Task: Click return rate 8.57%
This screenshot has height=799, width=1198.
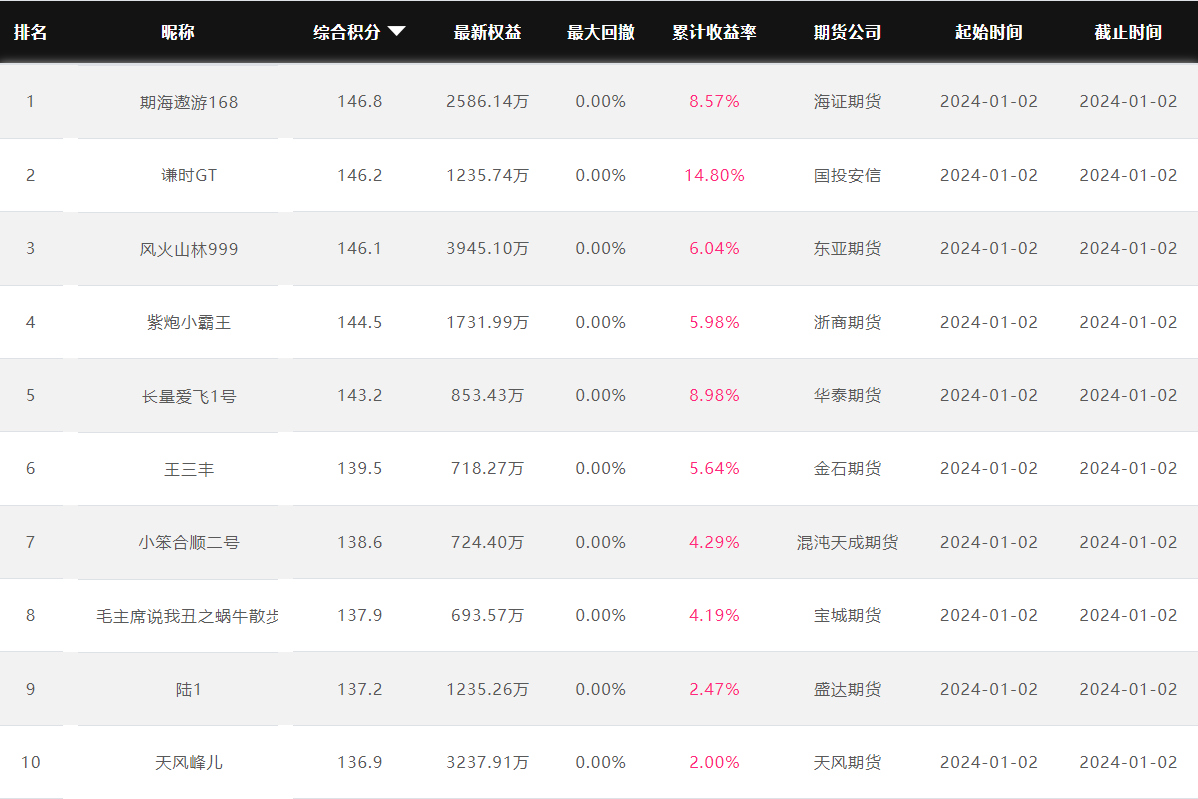Action: click(x=714, y=102)
